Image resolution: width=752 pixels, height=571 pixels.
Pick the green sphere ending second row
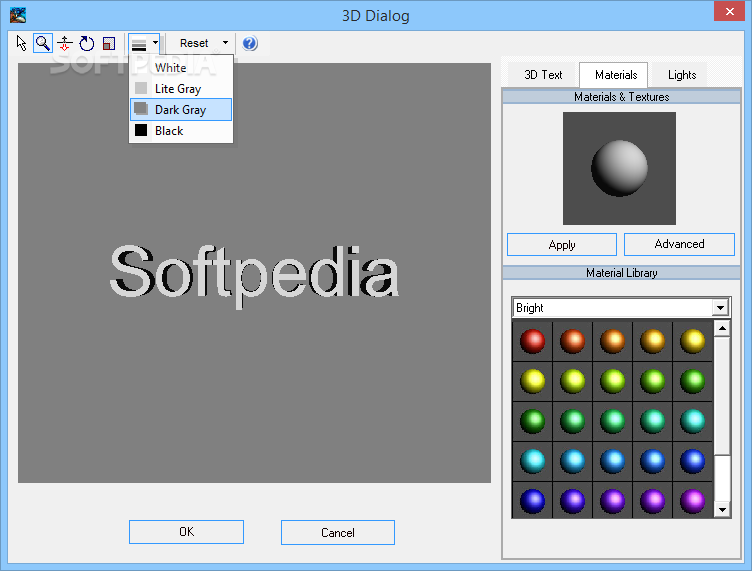pos(693,382)
